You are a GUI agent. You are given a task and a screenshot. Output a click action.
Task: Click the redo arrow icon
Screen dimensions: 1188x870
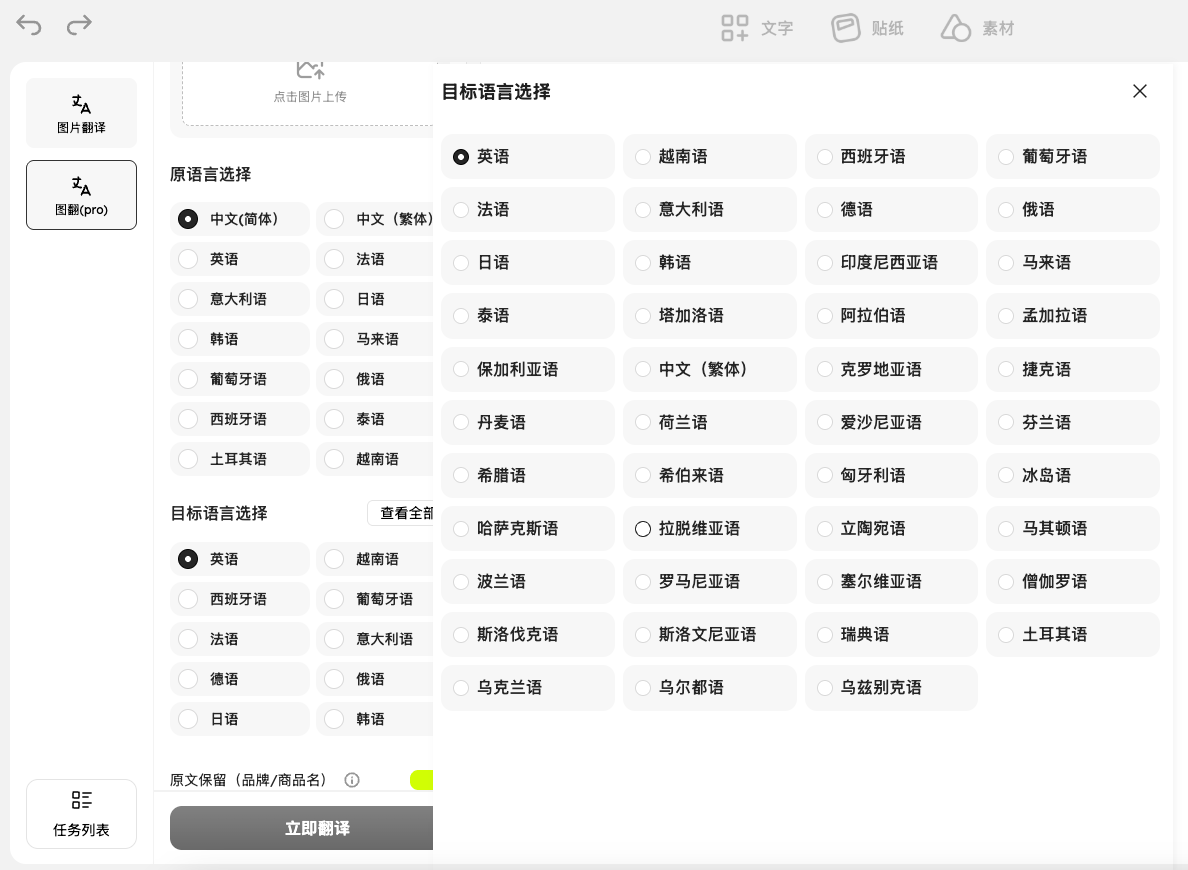(79, 26)
